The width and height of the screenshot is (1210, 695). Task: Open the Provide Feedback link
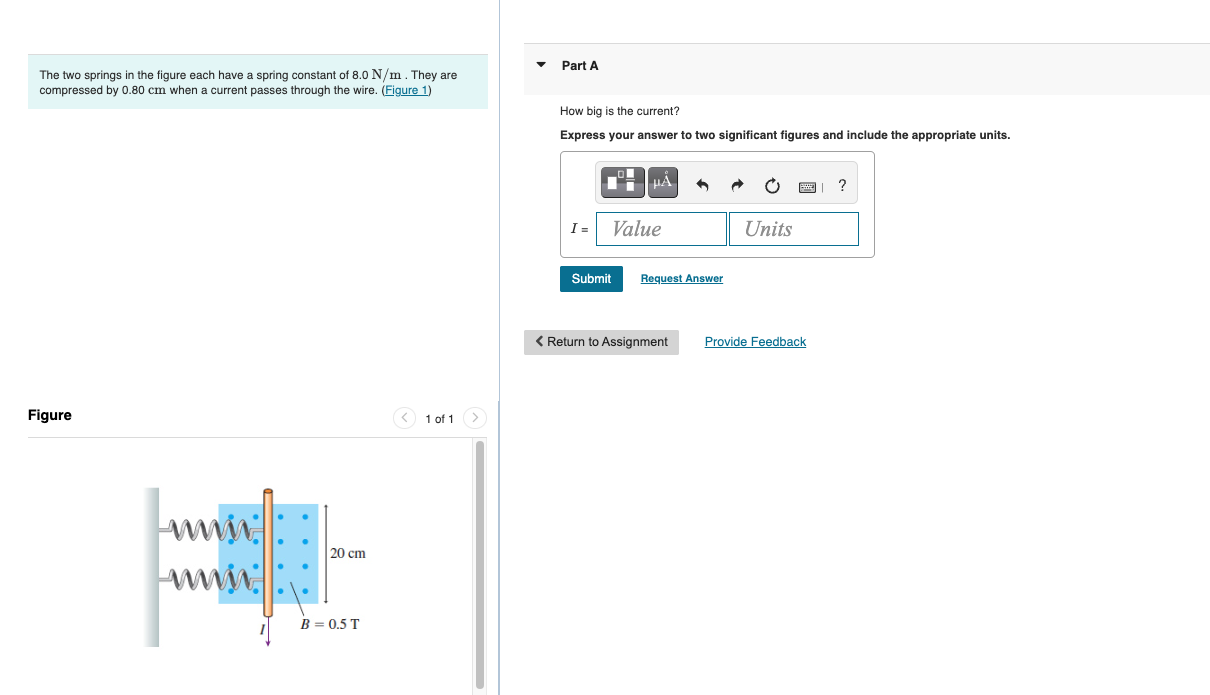click(x=755, y=342)
